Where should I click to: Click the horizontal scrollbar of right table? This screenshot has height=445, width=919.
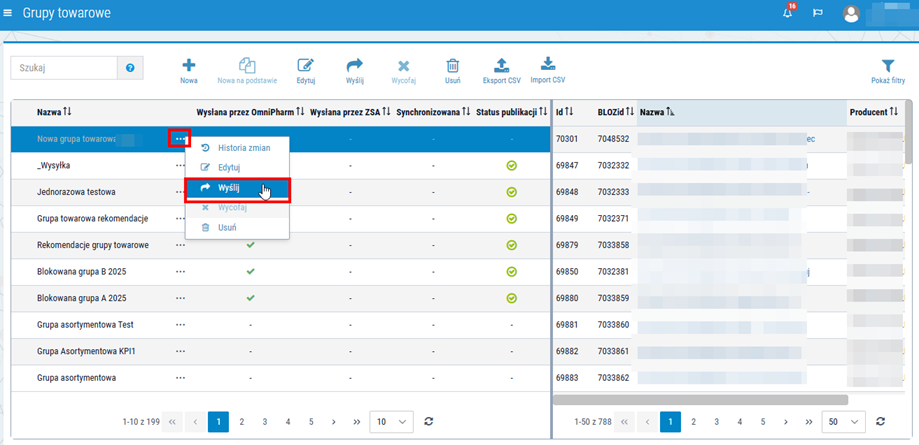tap(700, 400)
